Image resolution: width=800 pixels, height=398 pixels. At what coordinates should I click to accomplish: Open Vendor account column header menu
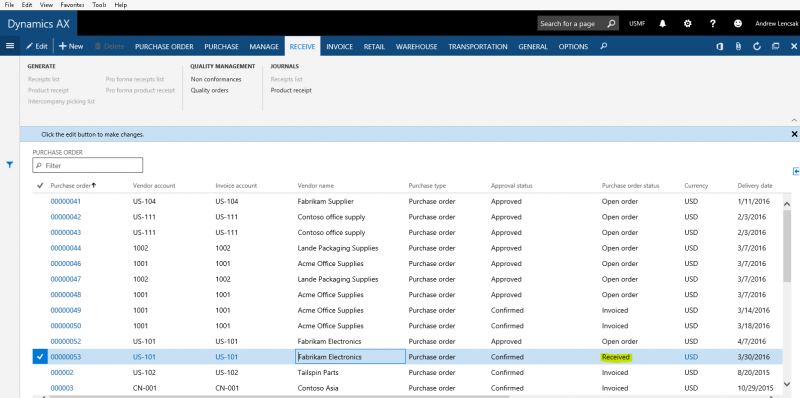(154, 186)
